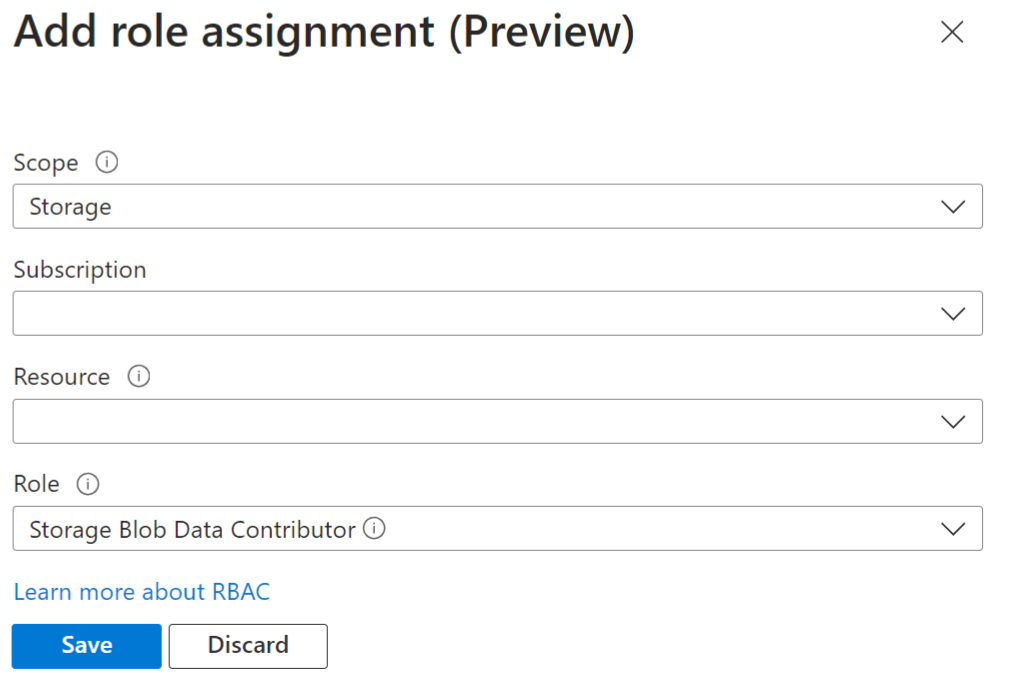The image size is (1009, 688).
Task: Click the info icon next to Role label
Action: click(88, 484)
